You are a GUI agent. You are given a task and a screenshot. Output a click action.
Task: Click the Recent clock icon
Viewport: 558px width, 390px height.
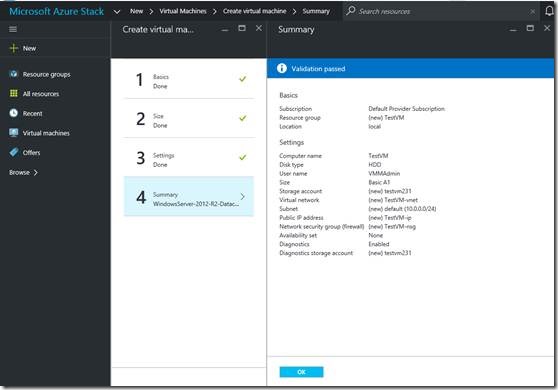(14, 113)
